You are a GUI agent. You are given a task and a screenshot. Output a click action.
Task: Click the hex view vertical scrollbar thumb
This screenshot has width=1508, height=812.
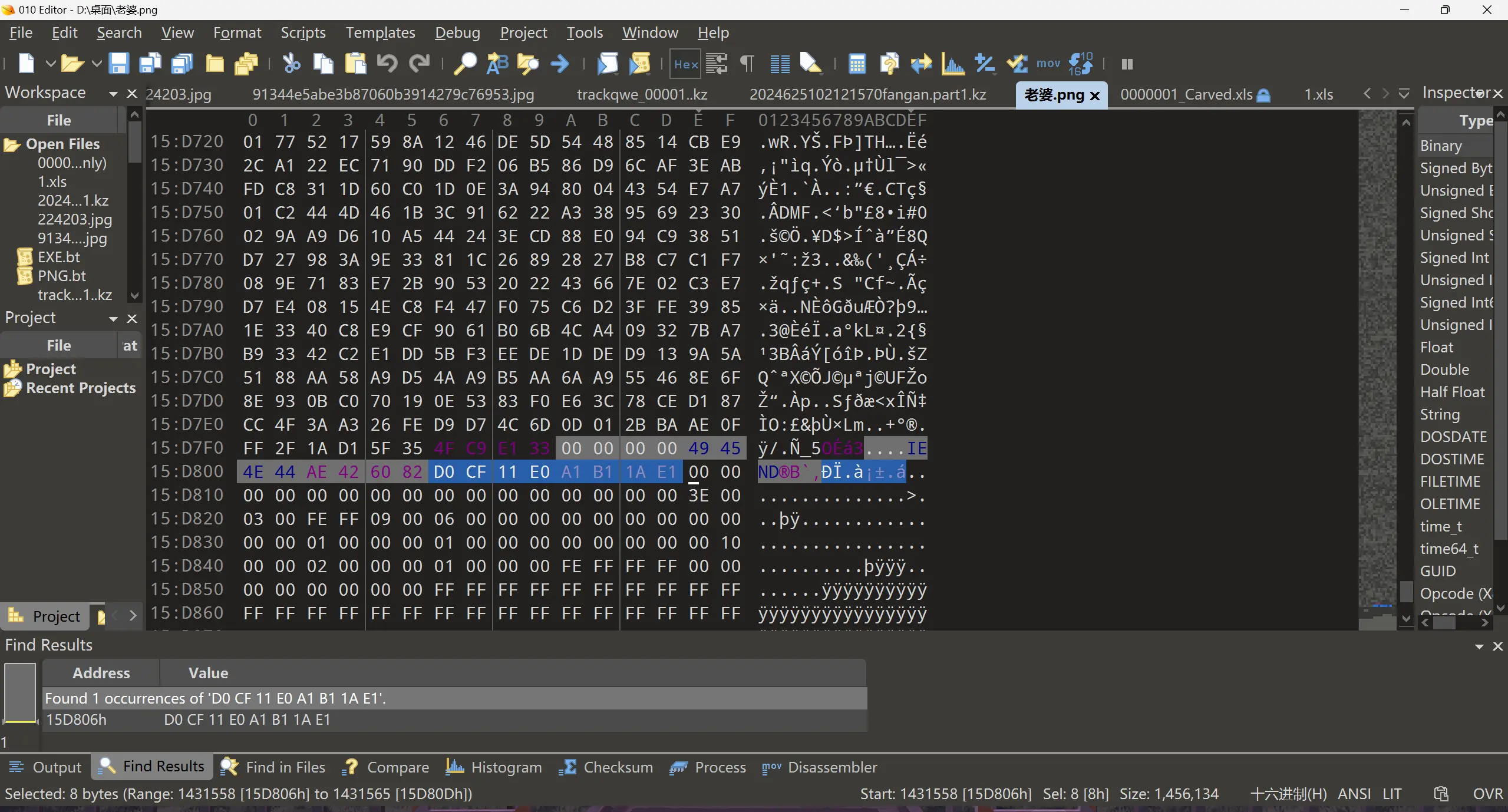click(1406, 591)
